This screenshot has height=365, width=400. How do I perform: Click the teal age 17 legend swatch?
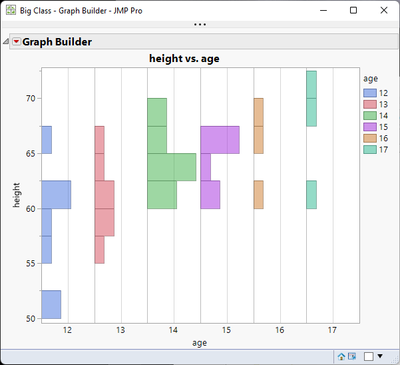point(370,150)
